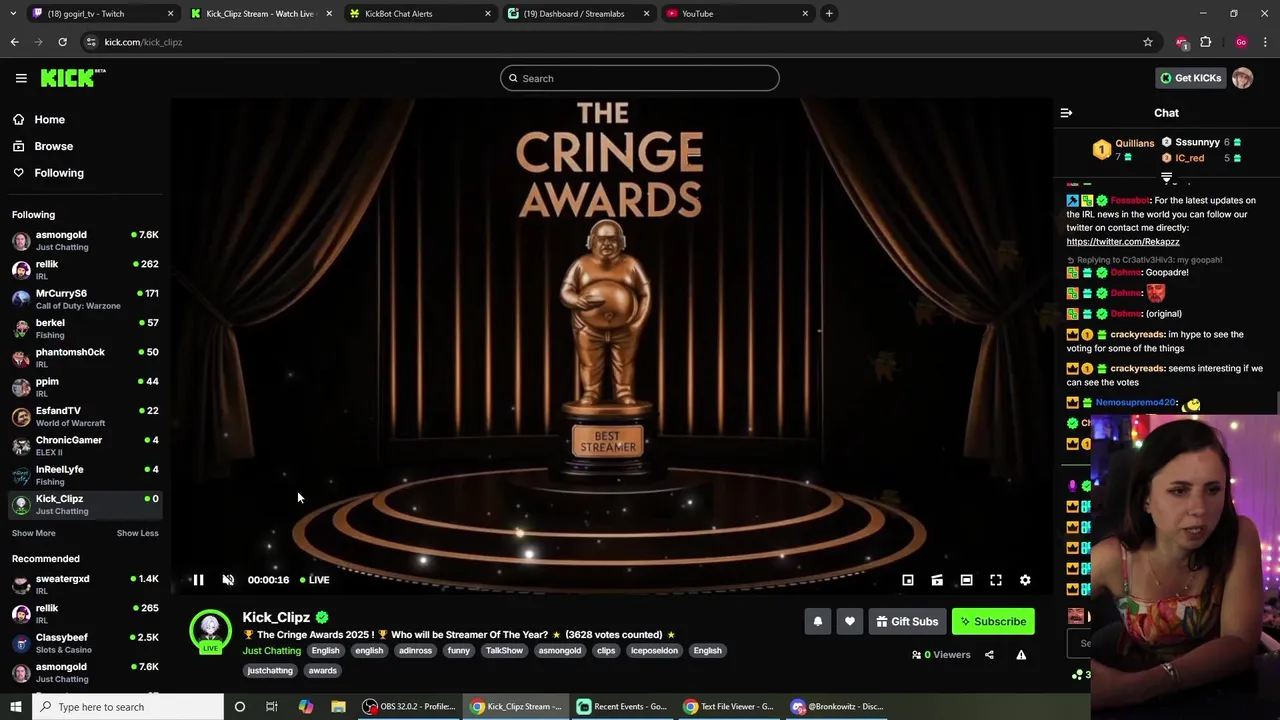Collapse followed list with Show Less
Viewport: 1280px width, 720px height.
point(137,533)
